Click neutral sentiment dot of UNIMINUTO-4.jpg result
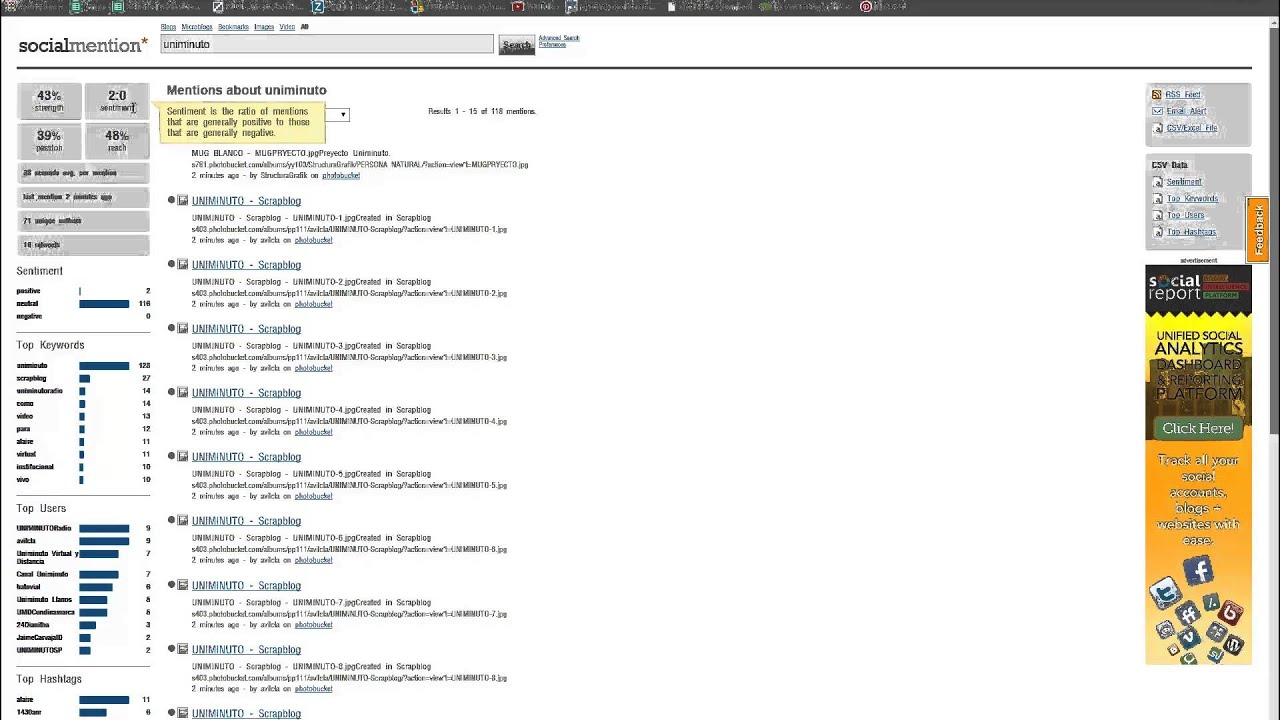Image resolution: width=1280 pixels, height=720 pixels. pyautogui.click(x=171, y=393)
